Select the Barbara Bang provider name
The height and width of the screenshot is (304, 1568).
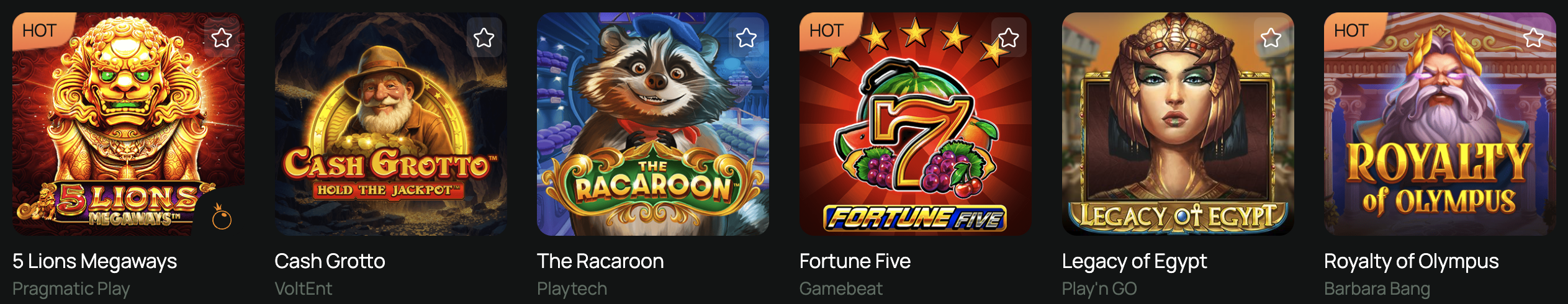[x=1377, y=288]
